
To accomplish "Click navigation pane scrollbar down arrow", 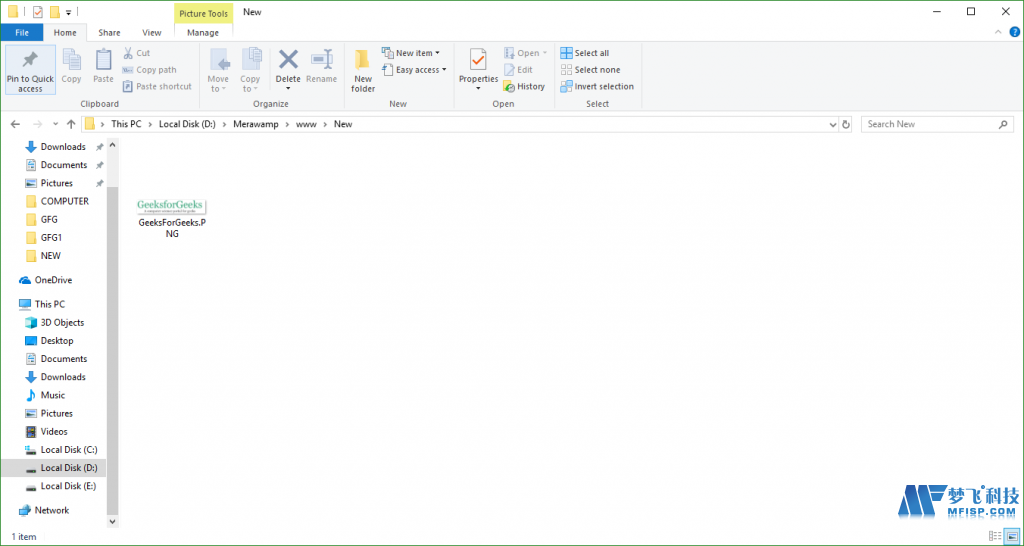I will 112,521.
